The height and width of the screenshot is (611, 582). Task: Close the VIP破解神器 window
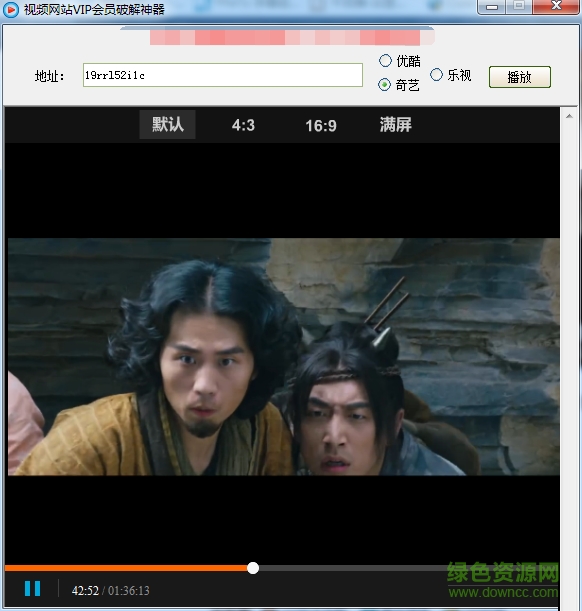[556, 7]
